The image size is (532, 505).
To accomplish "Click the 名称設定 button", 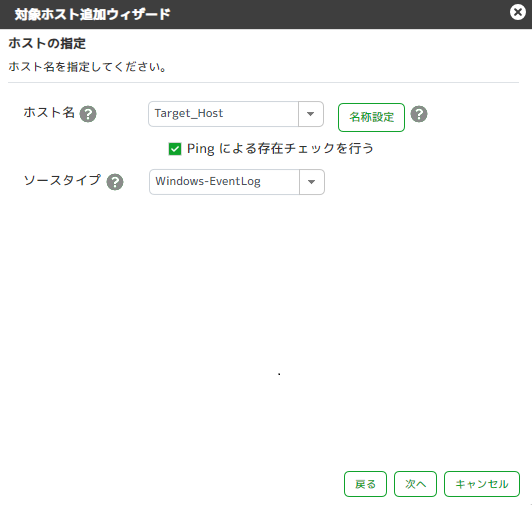I will [x=372, y=117].
